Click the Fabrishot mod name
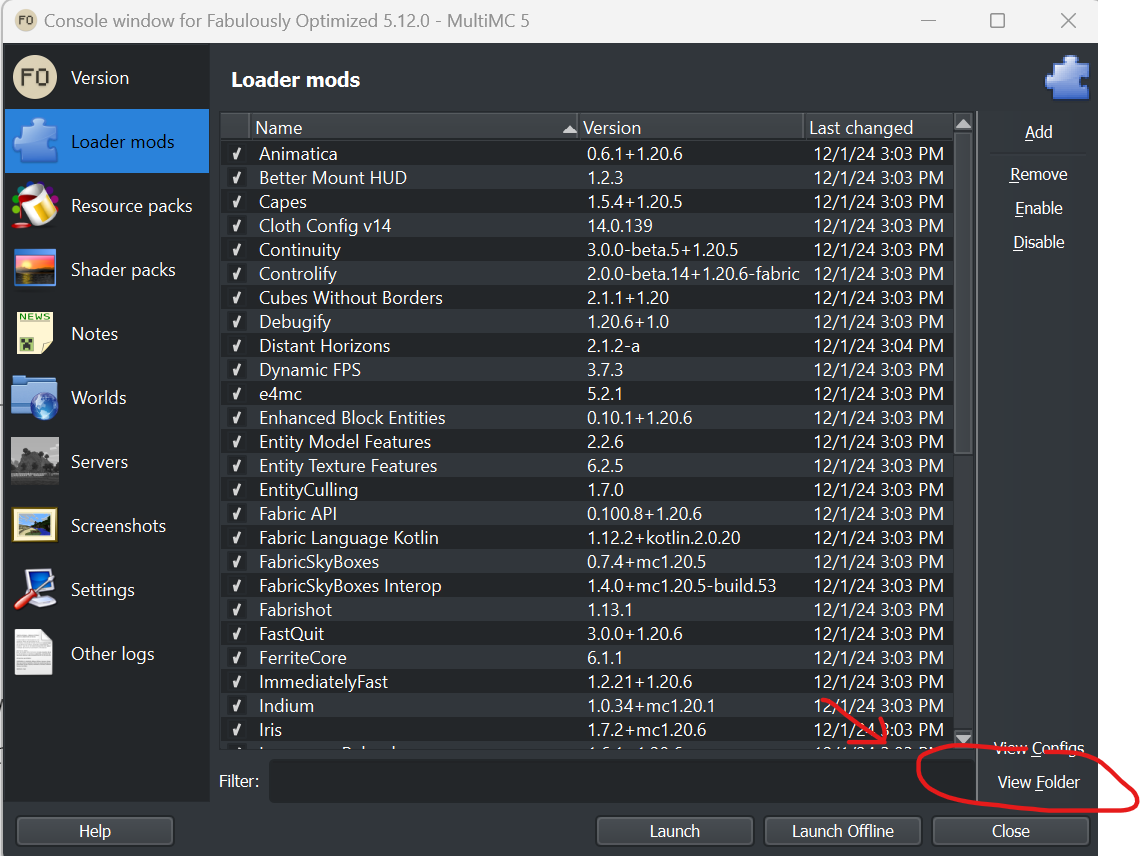The height and width of the screenshot is (856, 1142). pos(295,610)
